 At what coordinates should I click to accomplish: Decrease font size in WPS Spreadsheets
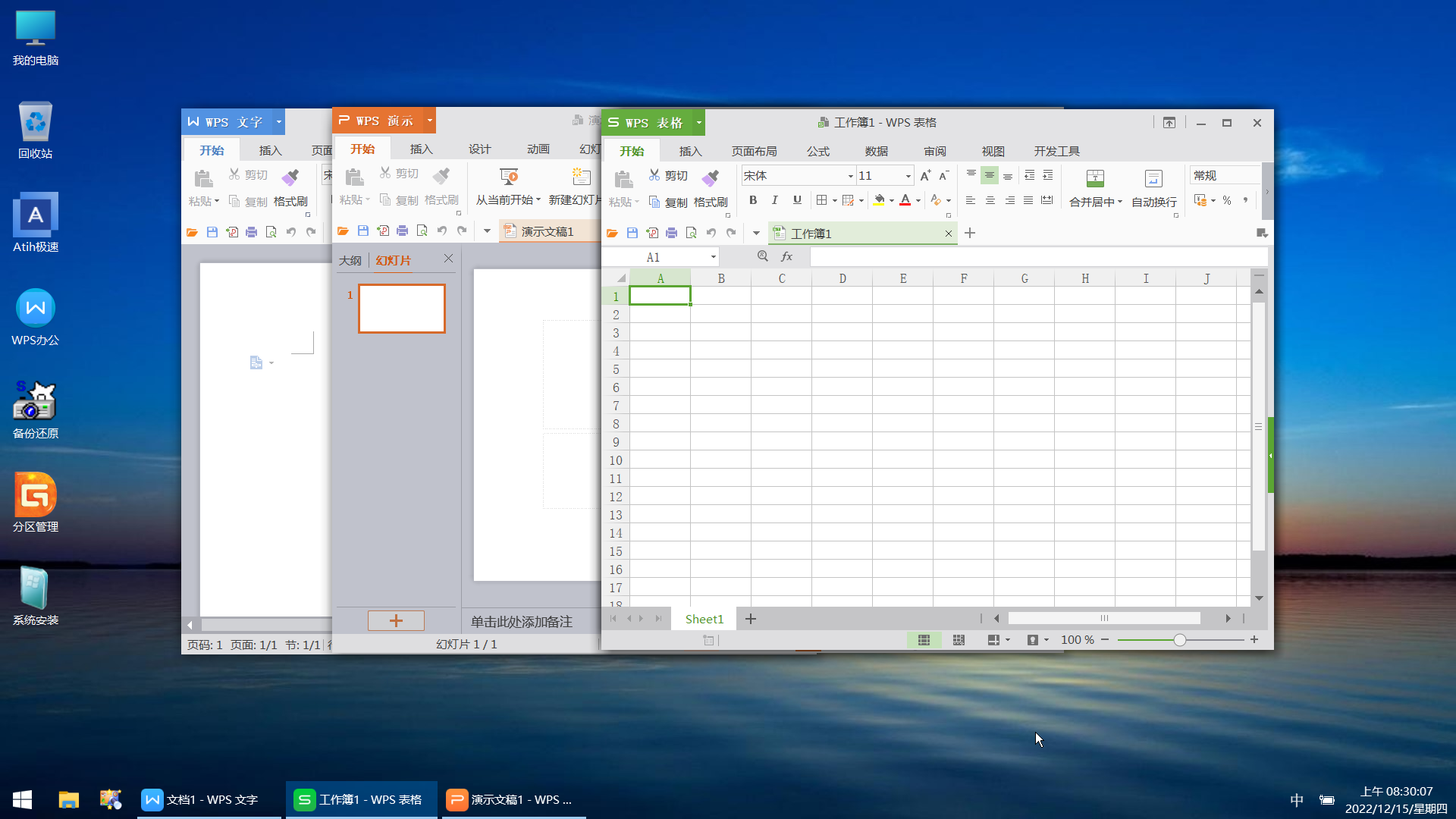[944, 176]
